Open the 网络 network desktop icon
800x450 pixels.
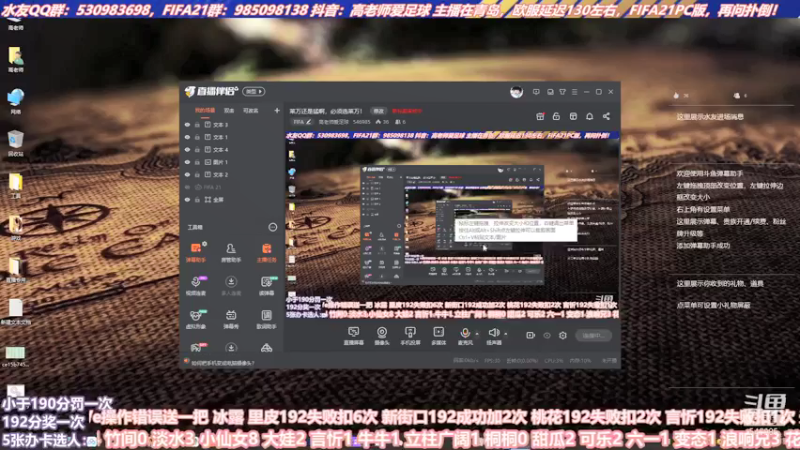click(x=15, y=101)
